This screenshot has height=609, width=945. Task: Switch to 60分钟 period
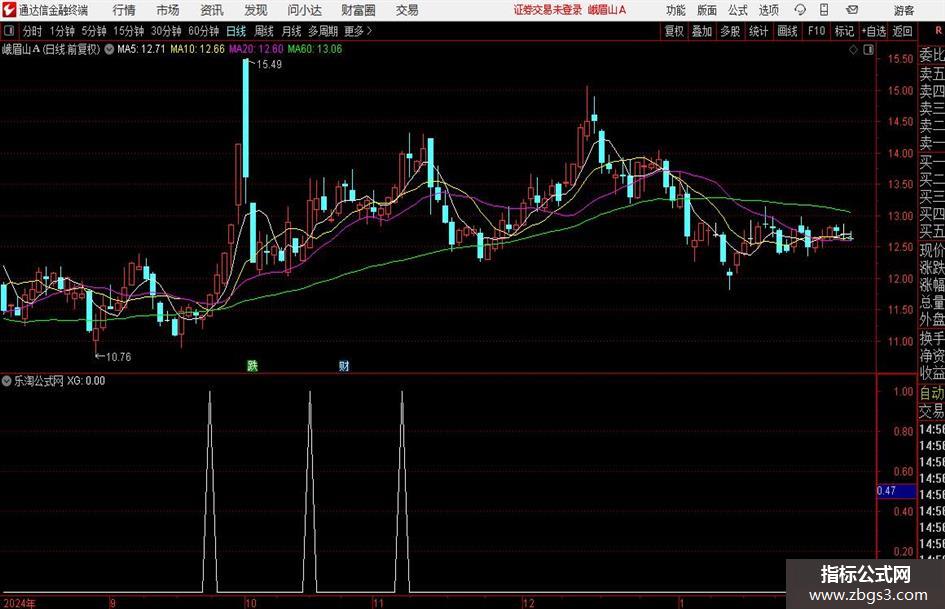pos(203,31)
